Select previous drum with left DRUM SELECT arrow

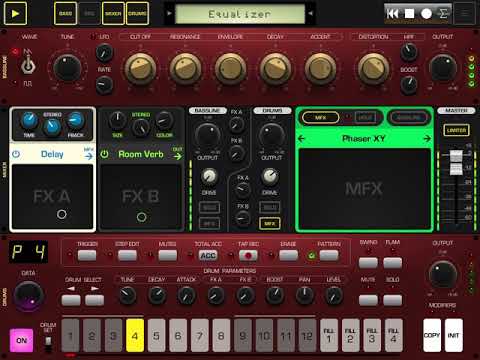71,300
